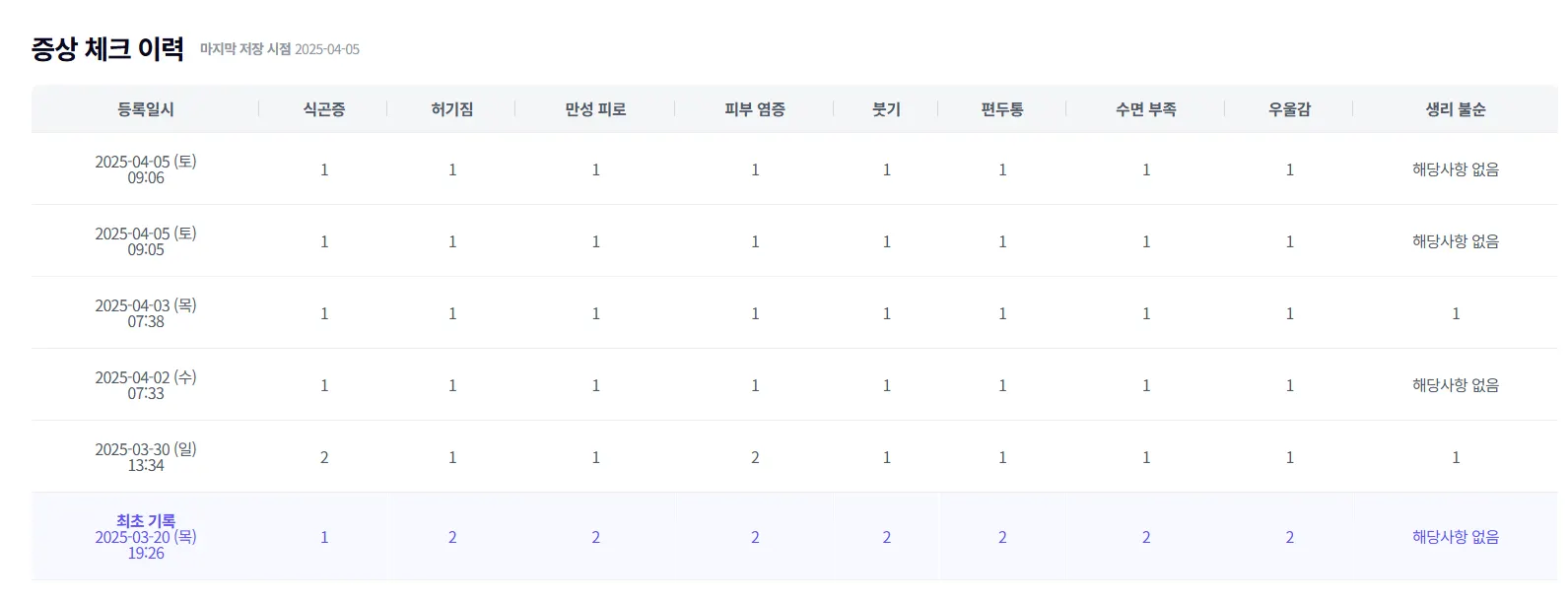Click the 만성 피로 column header
This screenshot has width=1568, height=602.
595,109
